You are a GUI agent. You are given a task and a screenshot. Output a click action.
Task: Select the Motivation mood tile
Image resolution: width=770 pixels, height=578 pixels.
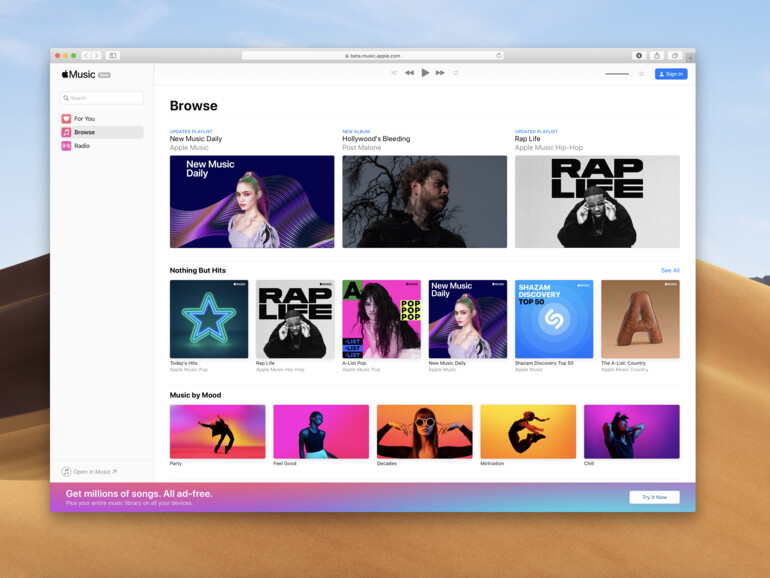(528, 432)
